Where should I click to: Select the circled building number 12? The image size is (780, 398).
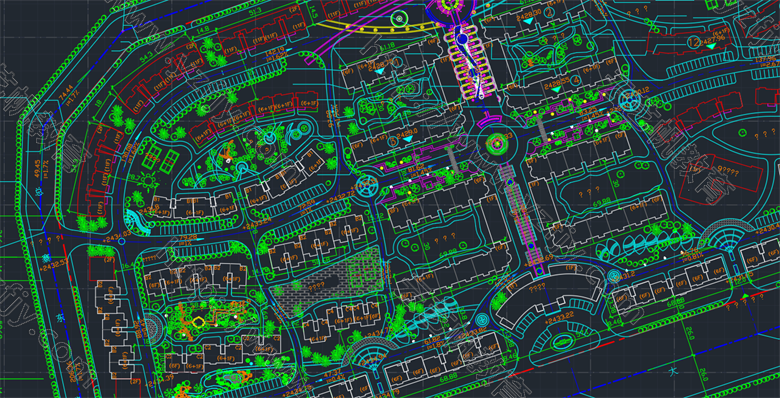tap(693, 41)
